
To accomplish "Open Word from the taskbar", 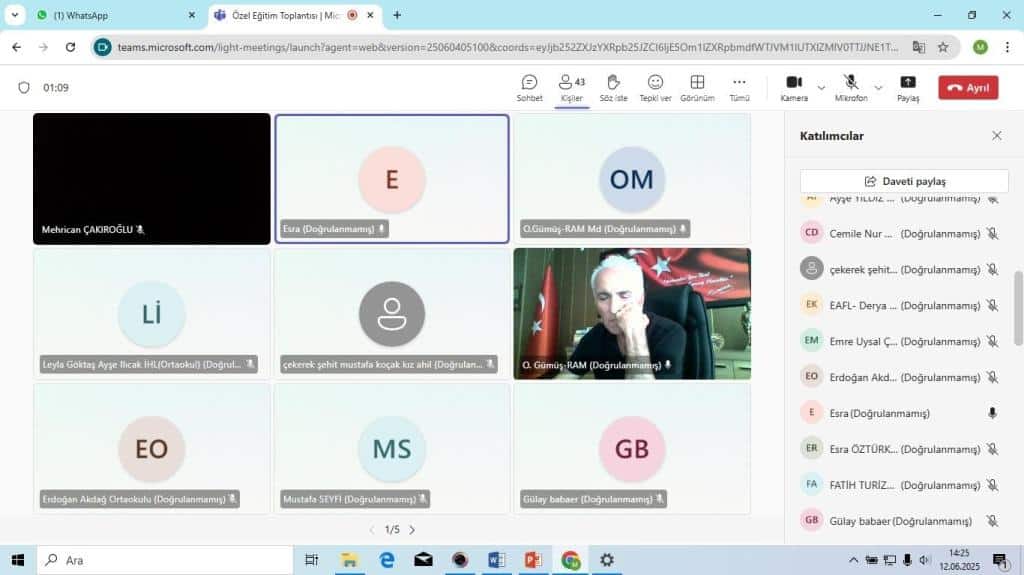I will 496,560.
